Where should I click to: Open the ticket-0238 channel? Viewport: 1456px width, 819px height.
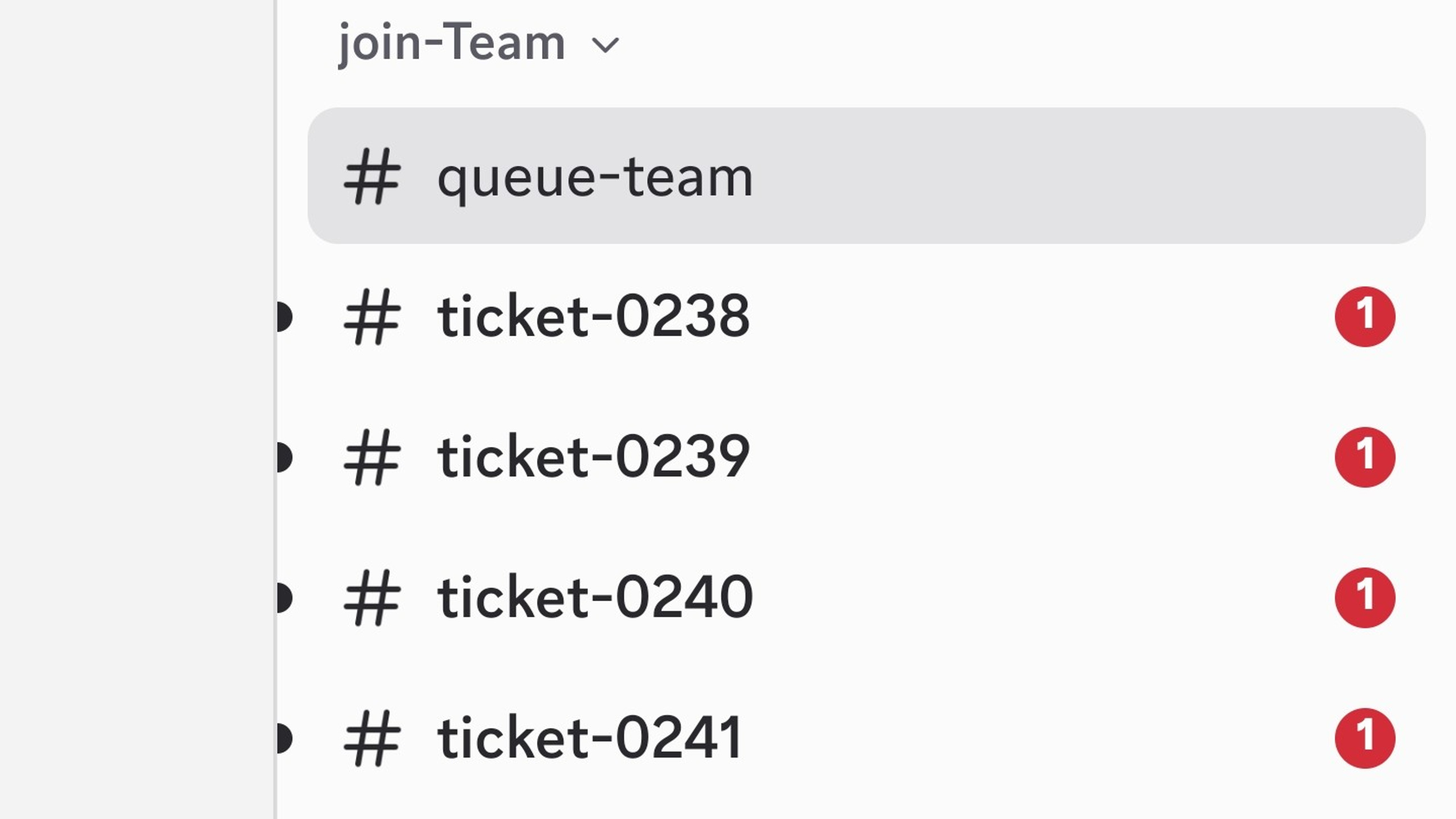click(866, 316)
